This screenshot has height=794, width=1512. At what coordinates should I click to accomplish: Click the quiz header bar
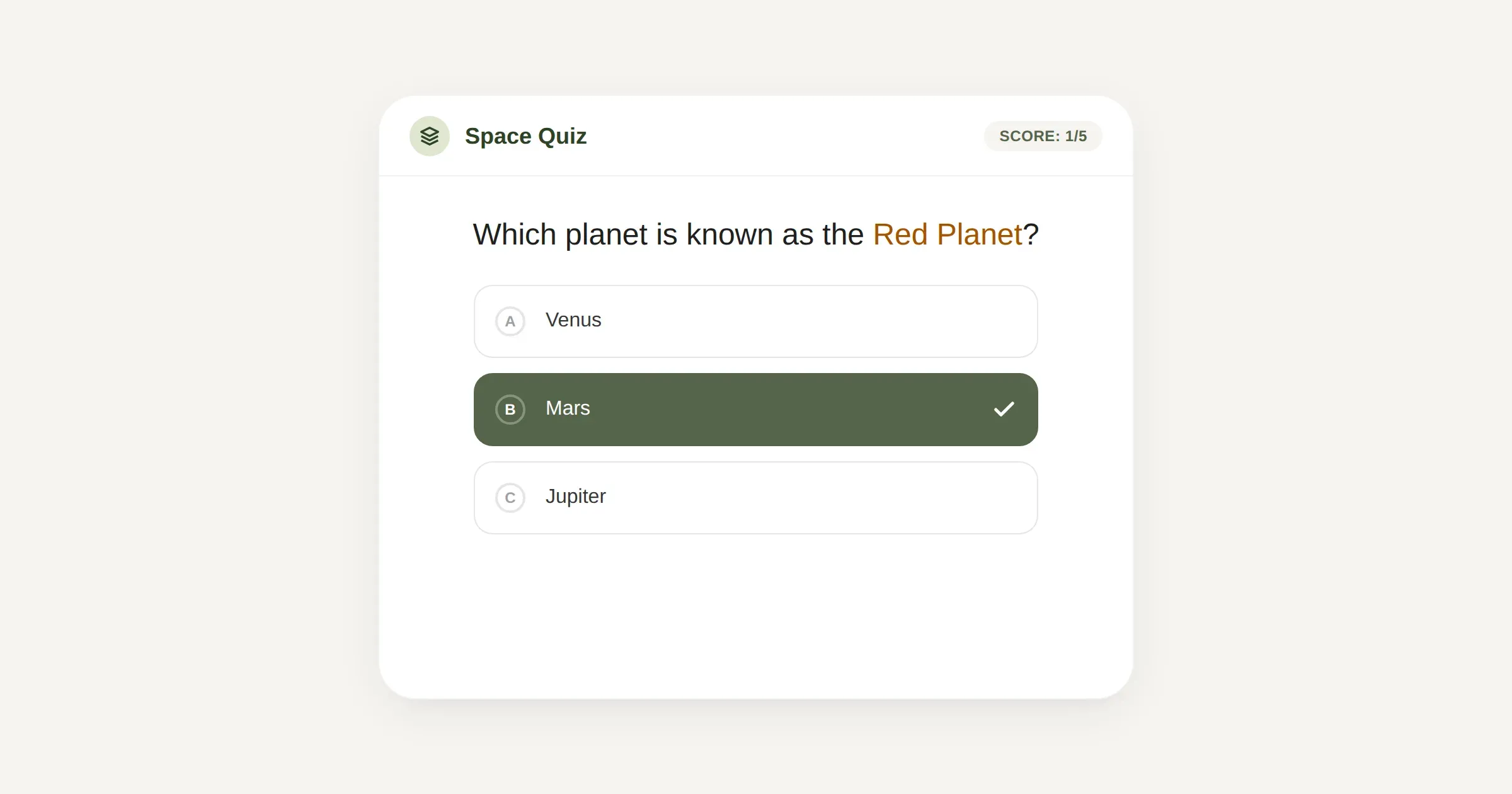[756, 135]
